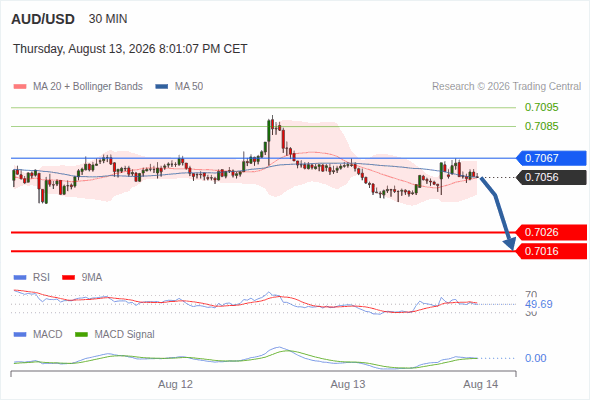
Task: Click the Research Trading Central copyright text
Action: point(506,87)
